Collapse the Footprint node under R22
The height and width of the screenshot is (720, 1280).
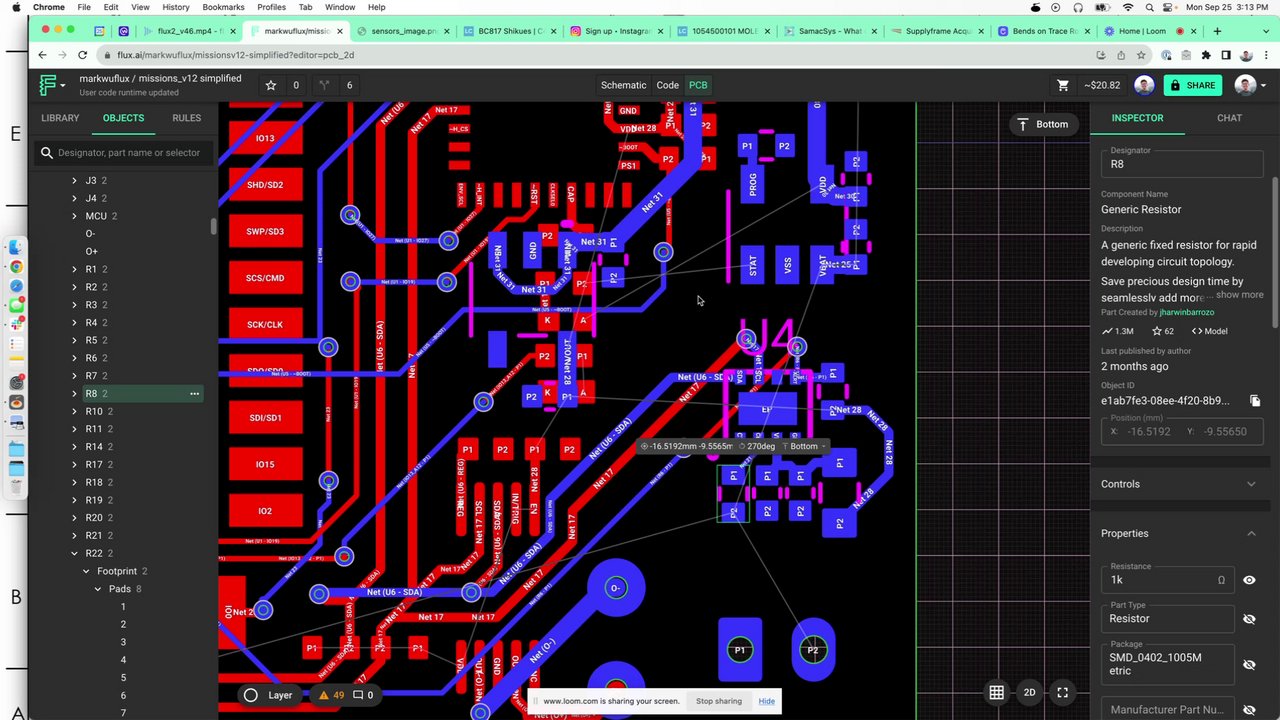pyautogui.click(x=86, y=571)
